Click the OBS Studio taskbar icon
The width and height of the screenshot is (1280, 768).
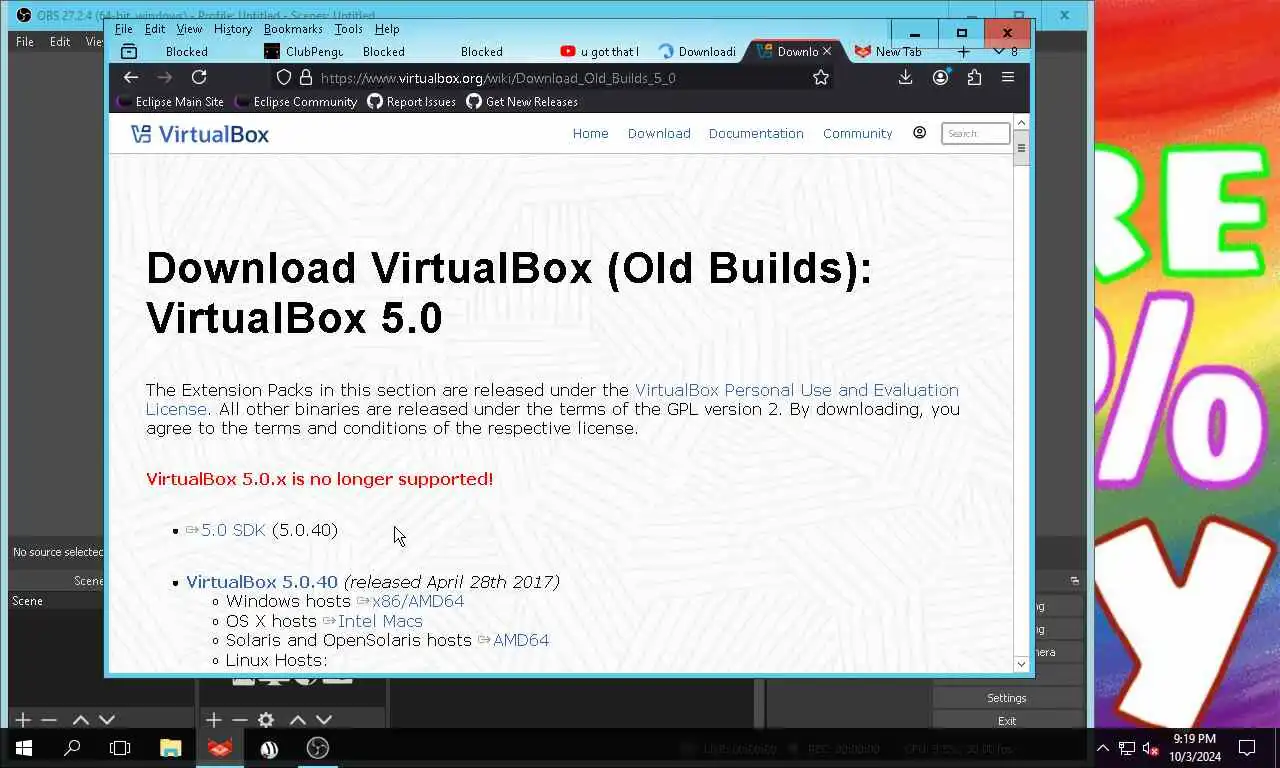coord(318,748)
